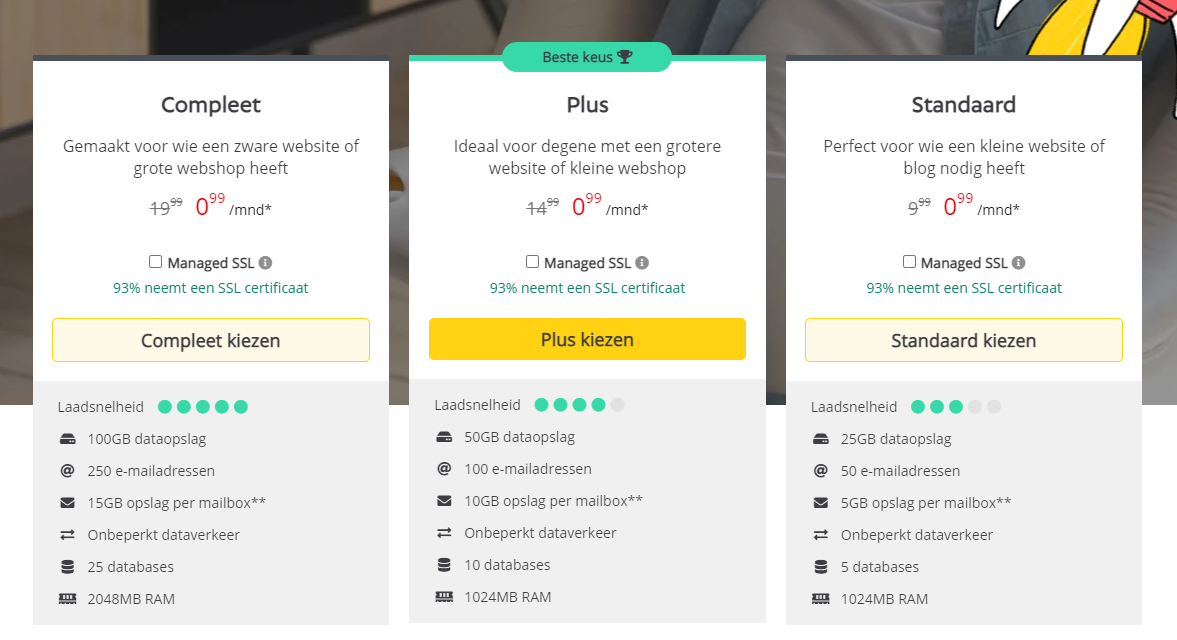Click the Beste keus badge
The image size is (1177, 640).
pyautogui.click(x=587, y=57)
